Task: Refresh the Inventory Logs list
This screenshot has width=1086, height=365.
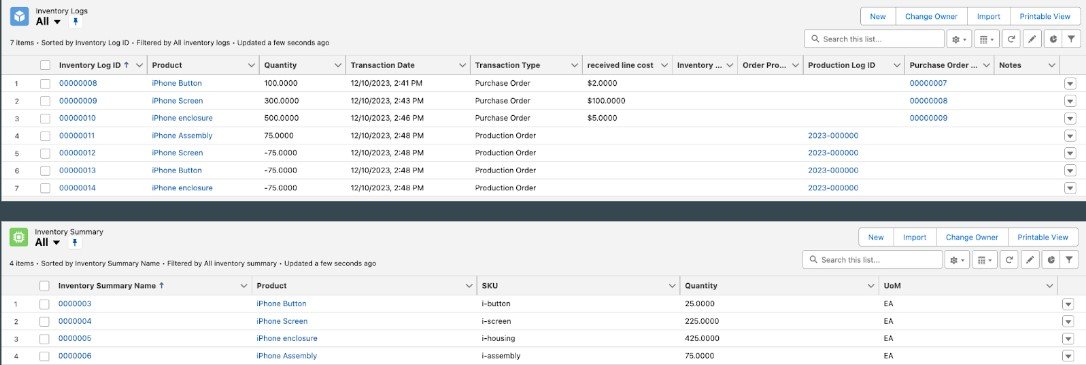Action: tap(1011, 39)
